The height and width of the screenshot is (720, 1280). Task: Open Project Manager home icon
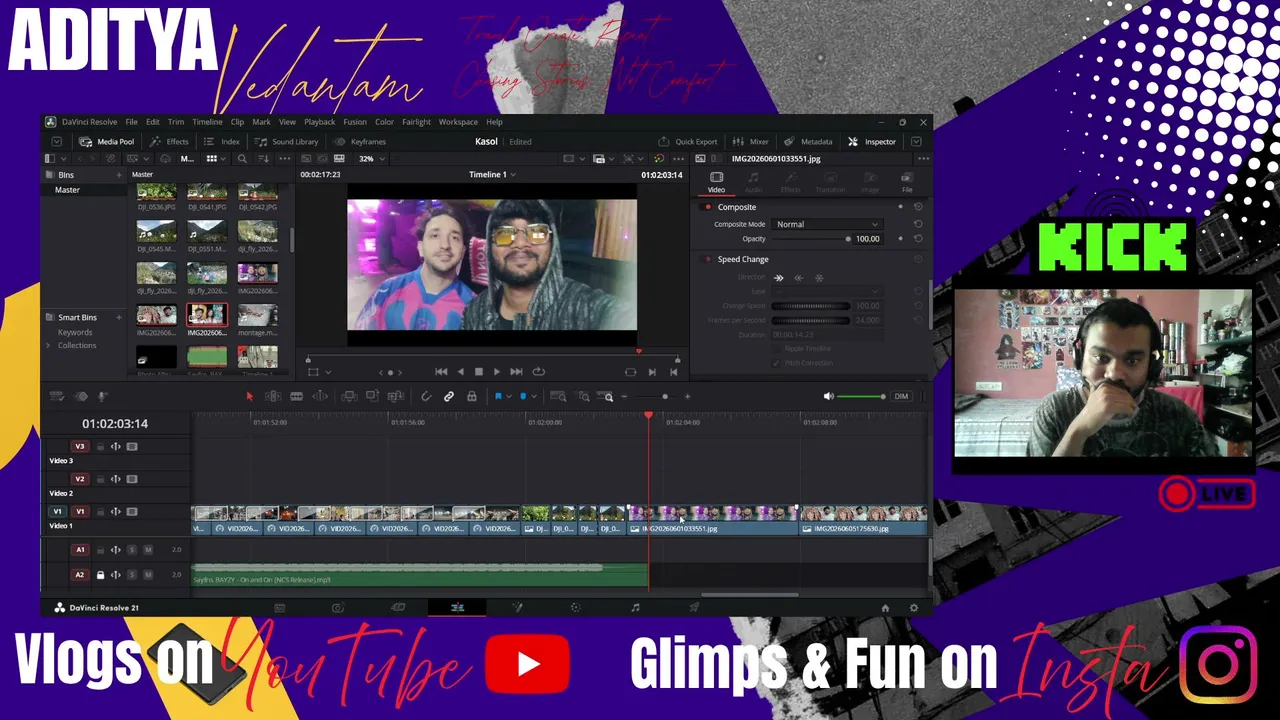885,608
